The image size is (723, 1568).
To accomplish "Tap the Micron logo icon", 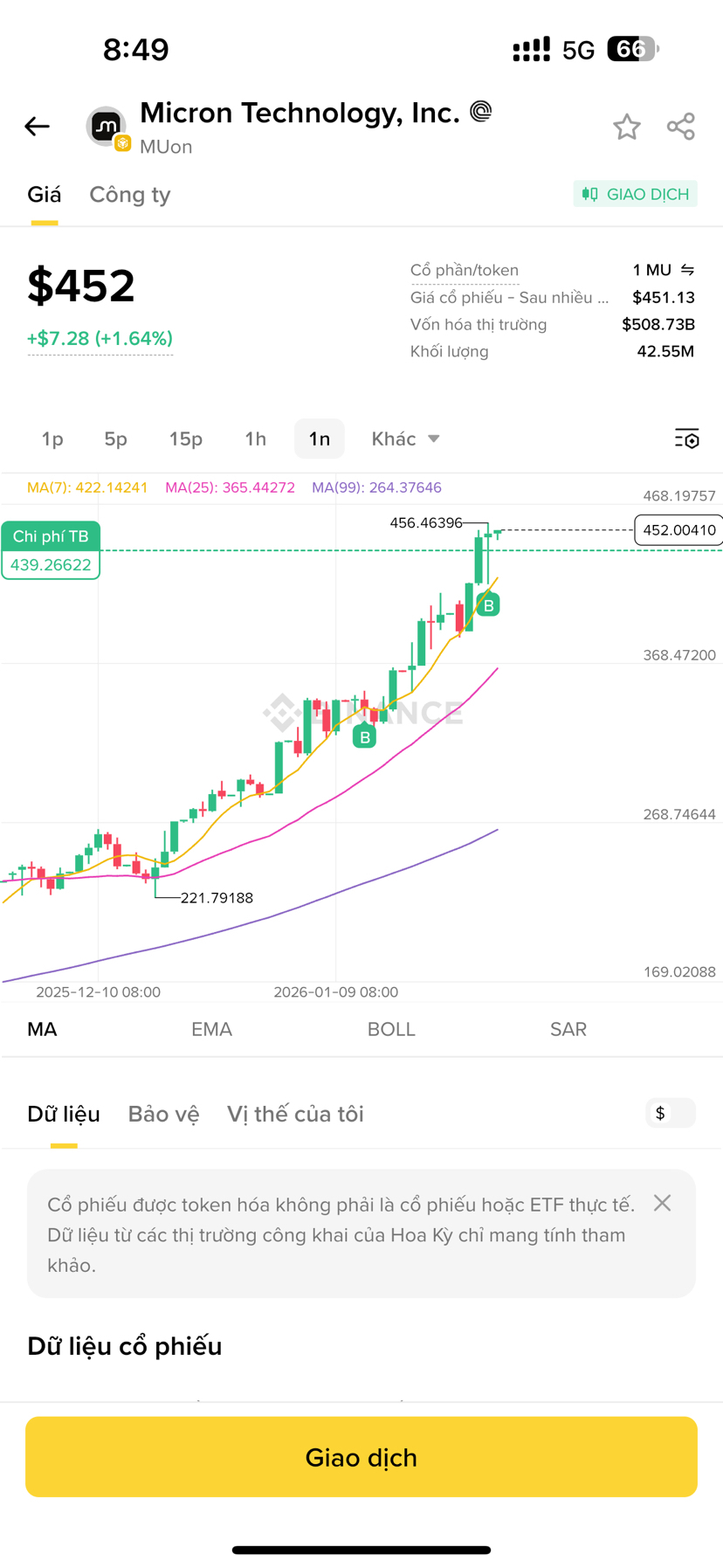I will [107, 127].
